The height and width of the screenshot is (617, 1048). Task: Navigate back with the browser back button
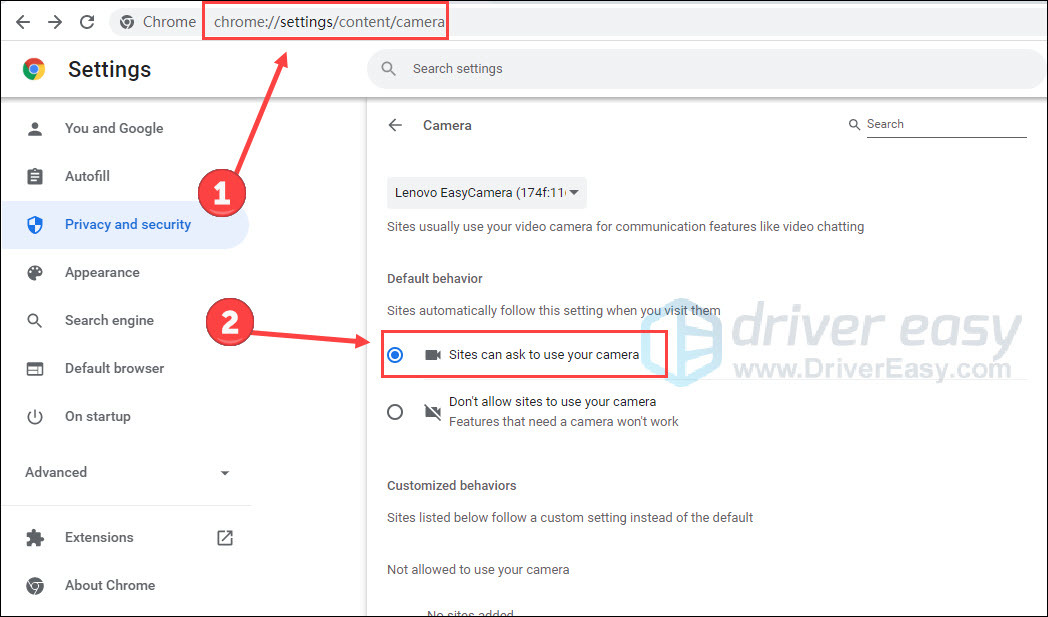click(x=22, y=21)
